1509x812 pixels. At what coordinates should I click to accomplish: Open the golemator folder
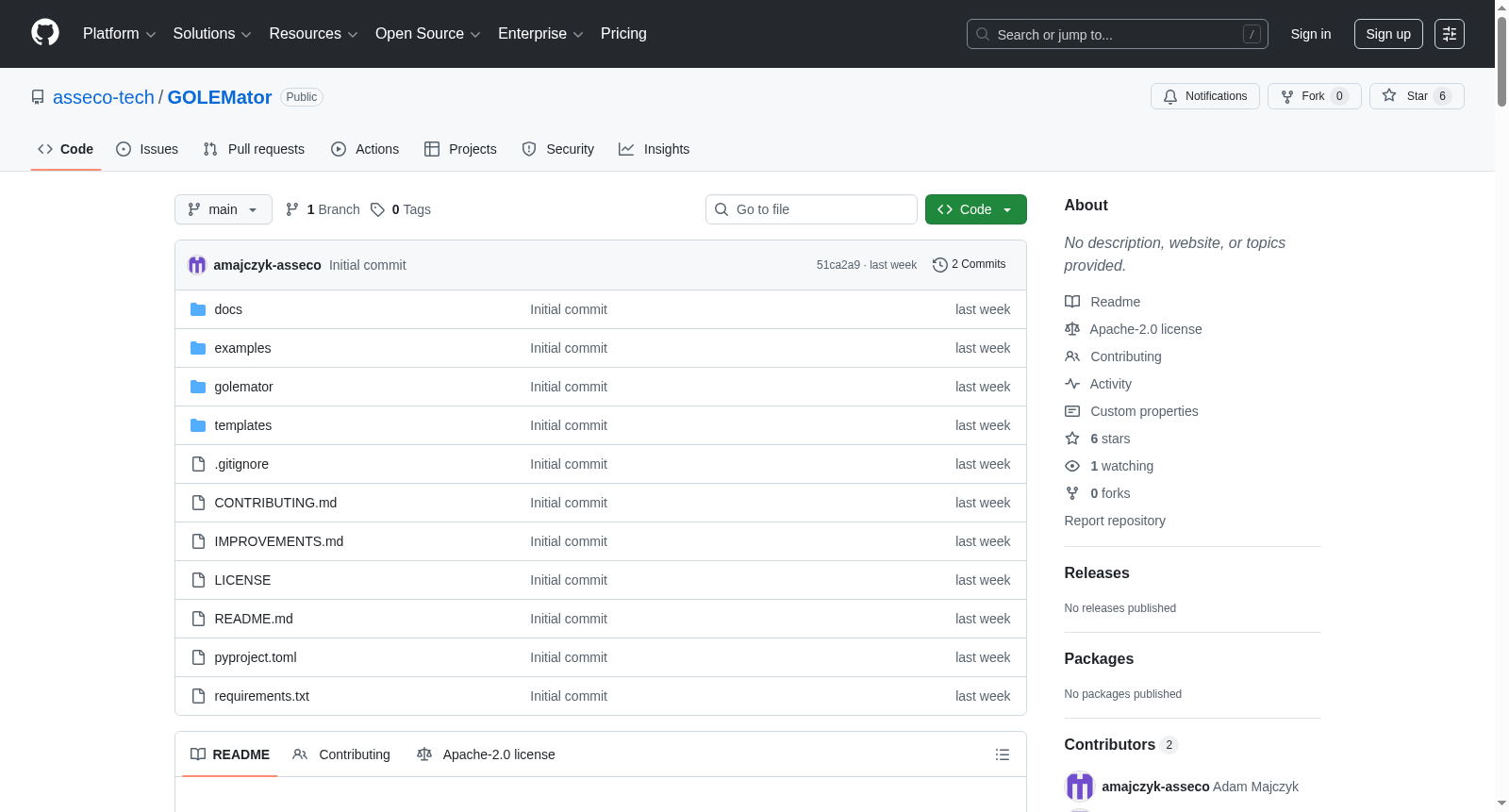point(243,387)
